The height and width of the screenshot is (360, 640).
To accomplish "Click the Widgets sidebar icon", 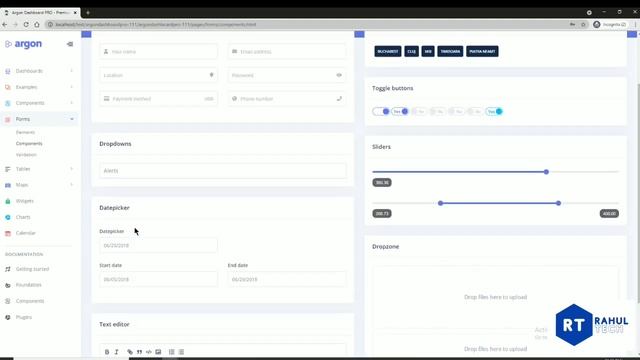I will pos(8,201).
